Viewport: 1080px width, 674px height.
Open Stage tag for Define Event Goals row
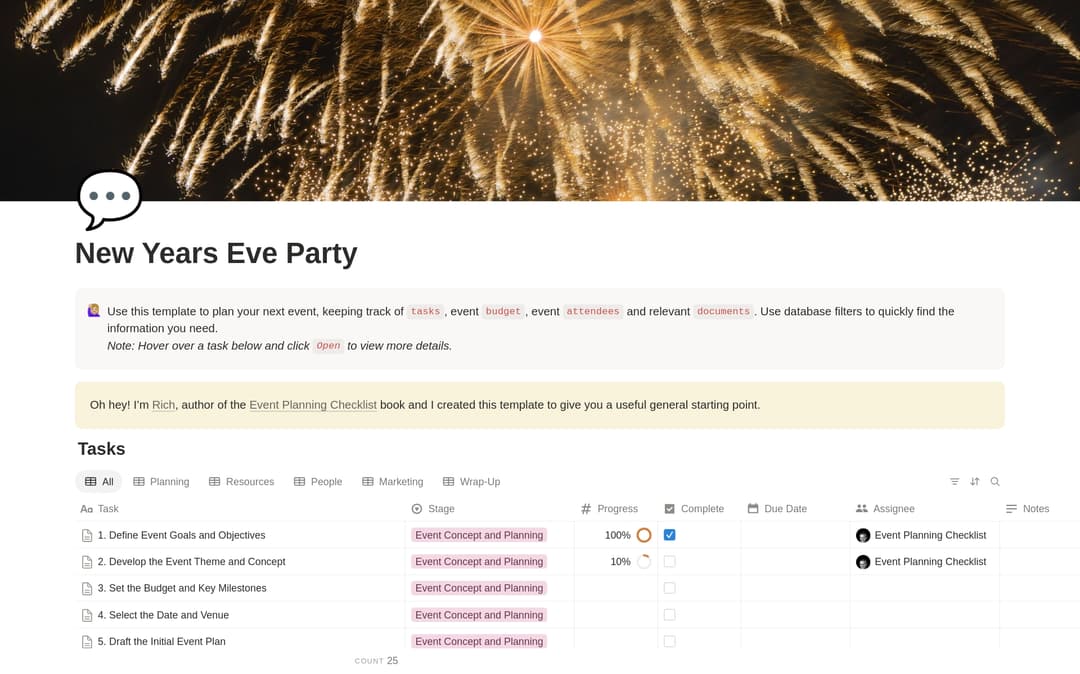point(479,535)
